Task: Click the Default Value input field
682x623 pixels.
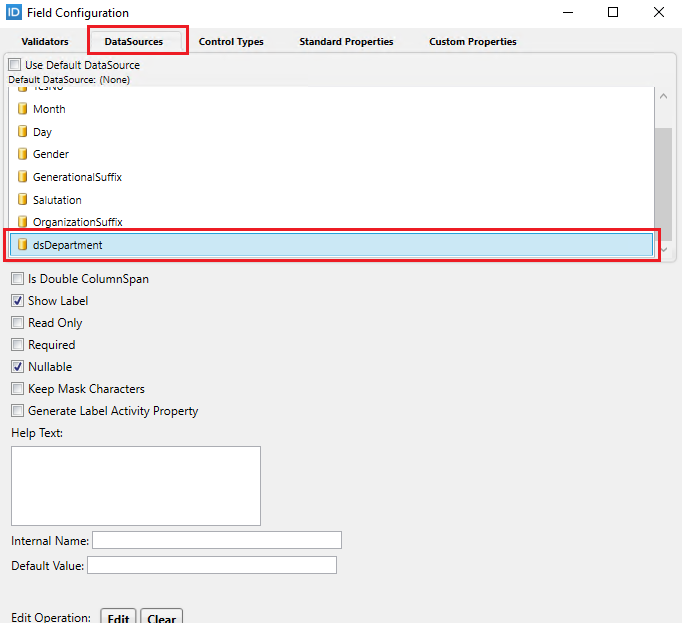Action: 212,565
